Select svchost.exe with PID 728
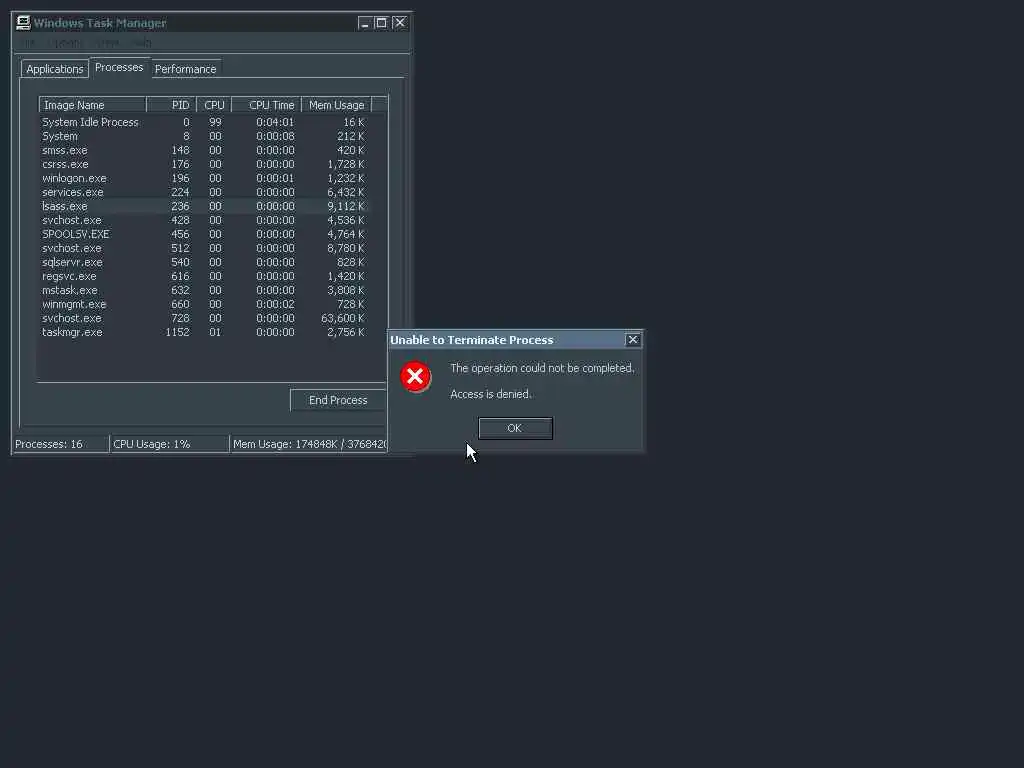The image size is (1024, 768). [204, 319]
